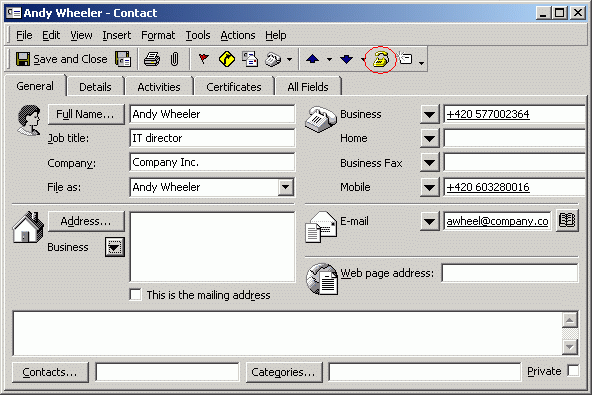Open the File menu
This screenshot has height=395, width=592.
24,35
